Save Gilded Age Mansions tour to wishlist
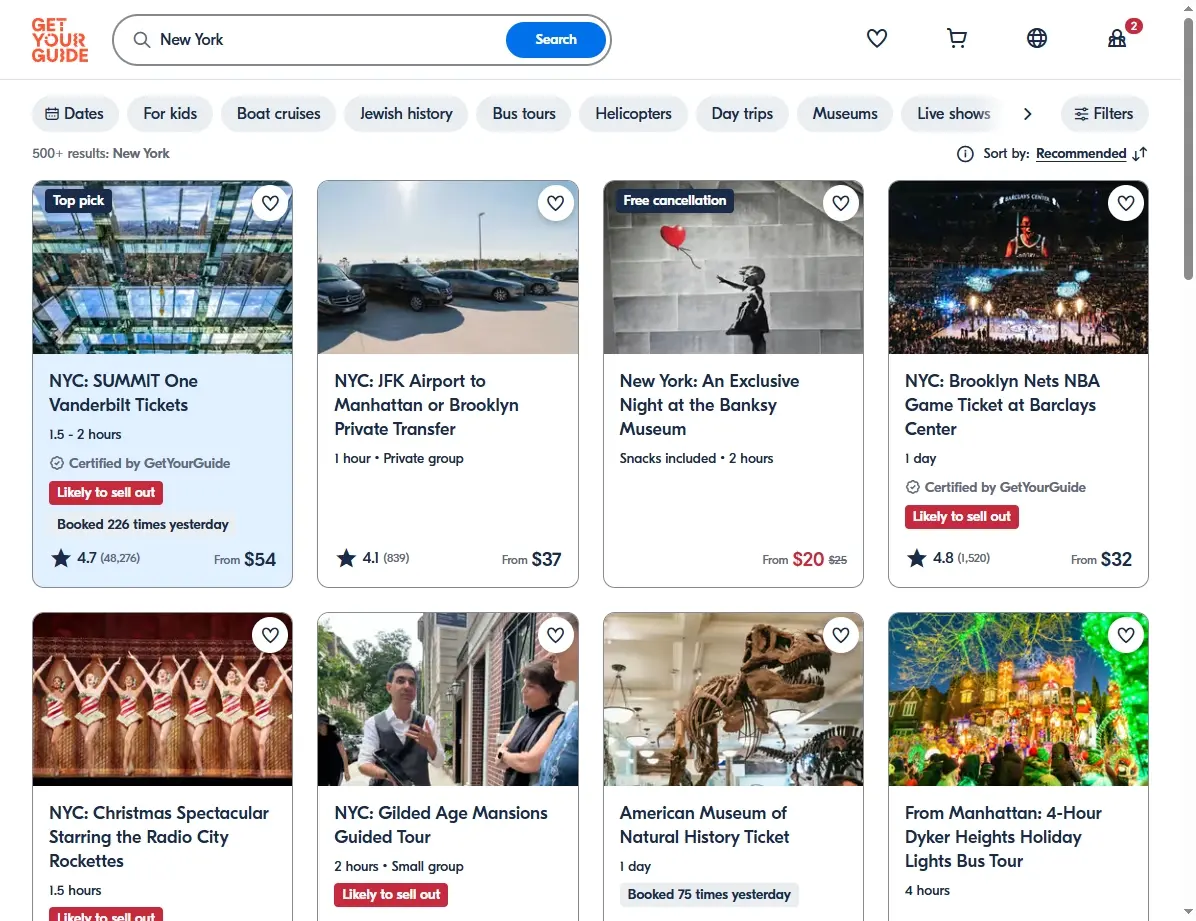Viewport: 1196px width, 921px height. [555, 635]
